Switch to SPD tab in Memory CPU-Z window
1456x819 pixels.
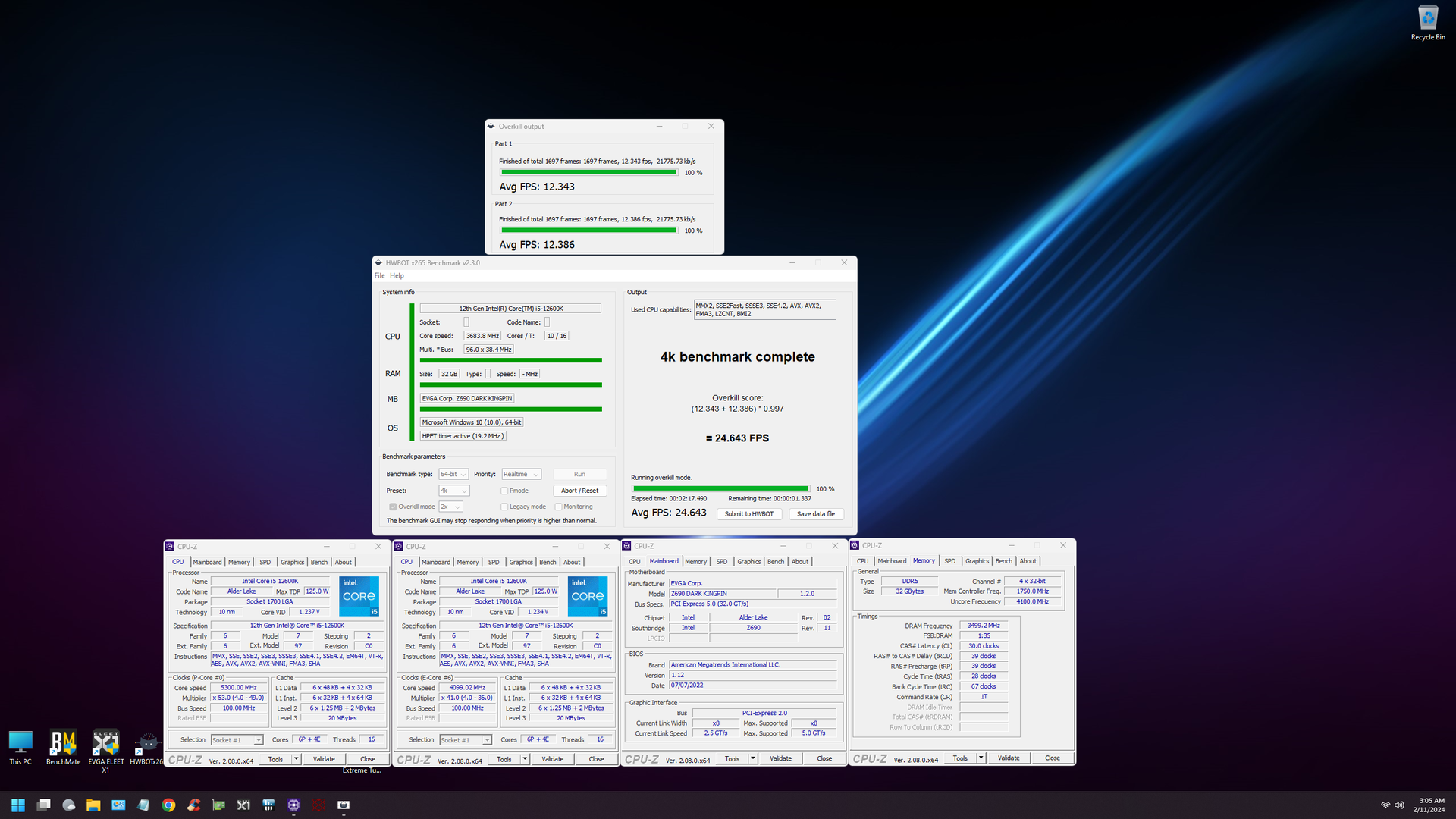coord(949,561)
